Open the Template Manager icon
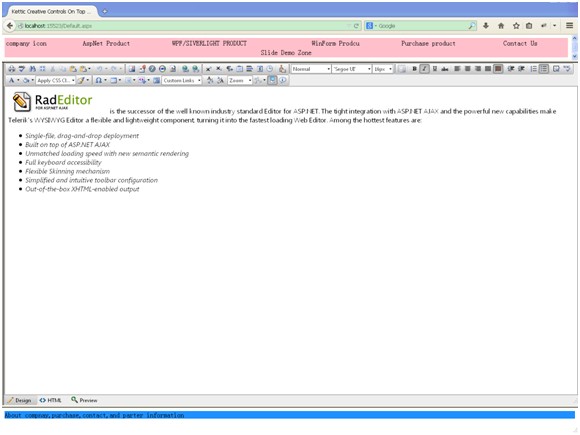The height and width of the screenshot is (435, 580). click(172, 69)
